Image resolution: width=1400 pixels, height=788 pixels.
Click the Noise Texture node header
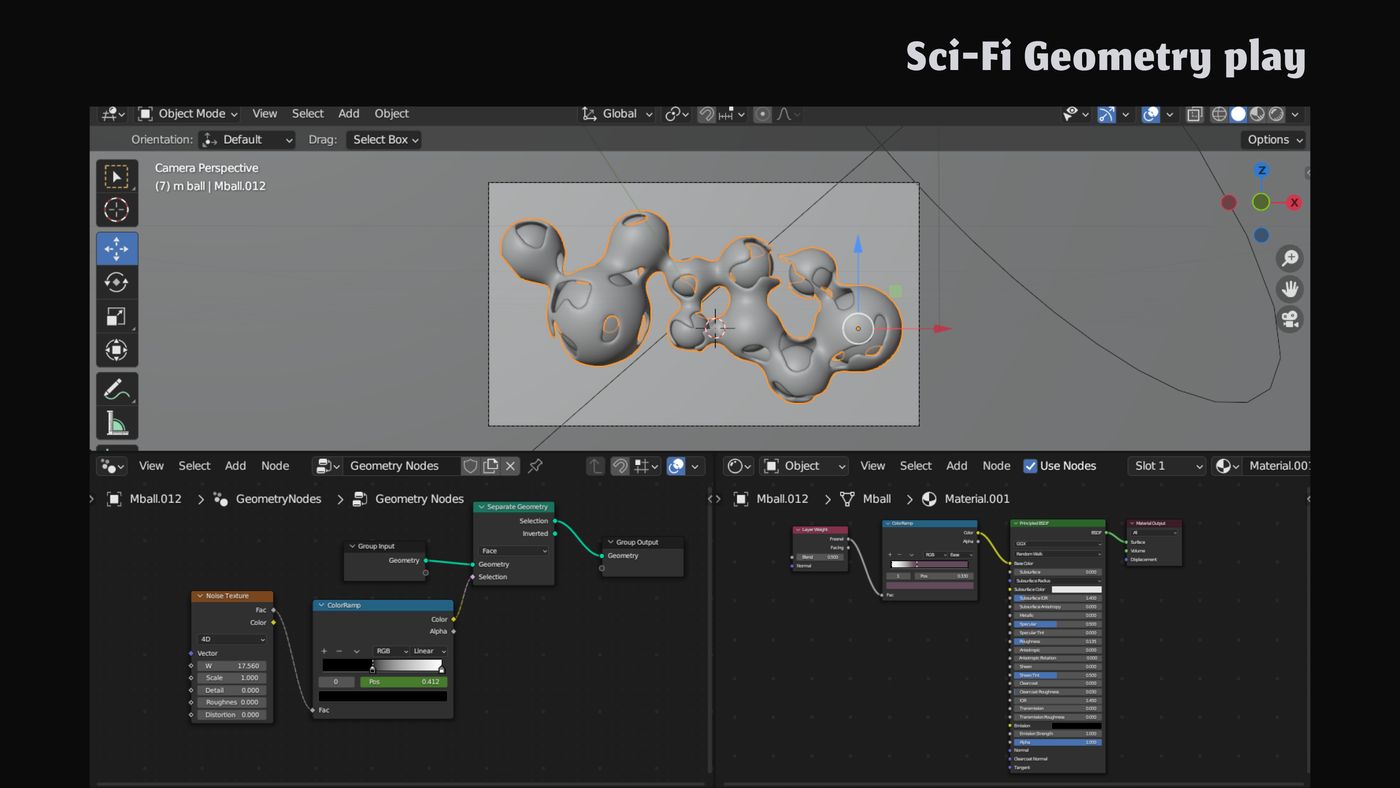coord(232,596)
